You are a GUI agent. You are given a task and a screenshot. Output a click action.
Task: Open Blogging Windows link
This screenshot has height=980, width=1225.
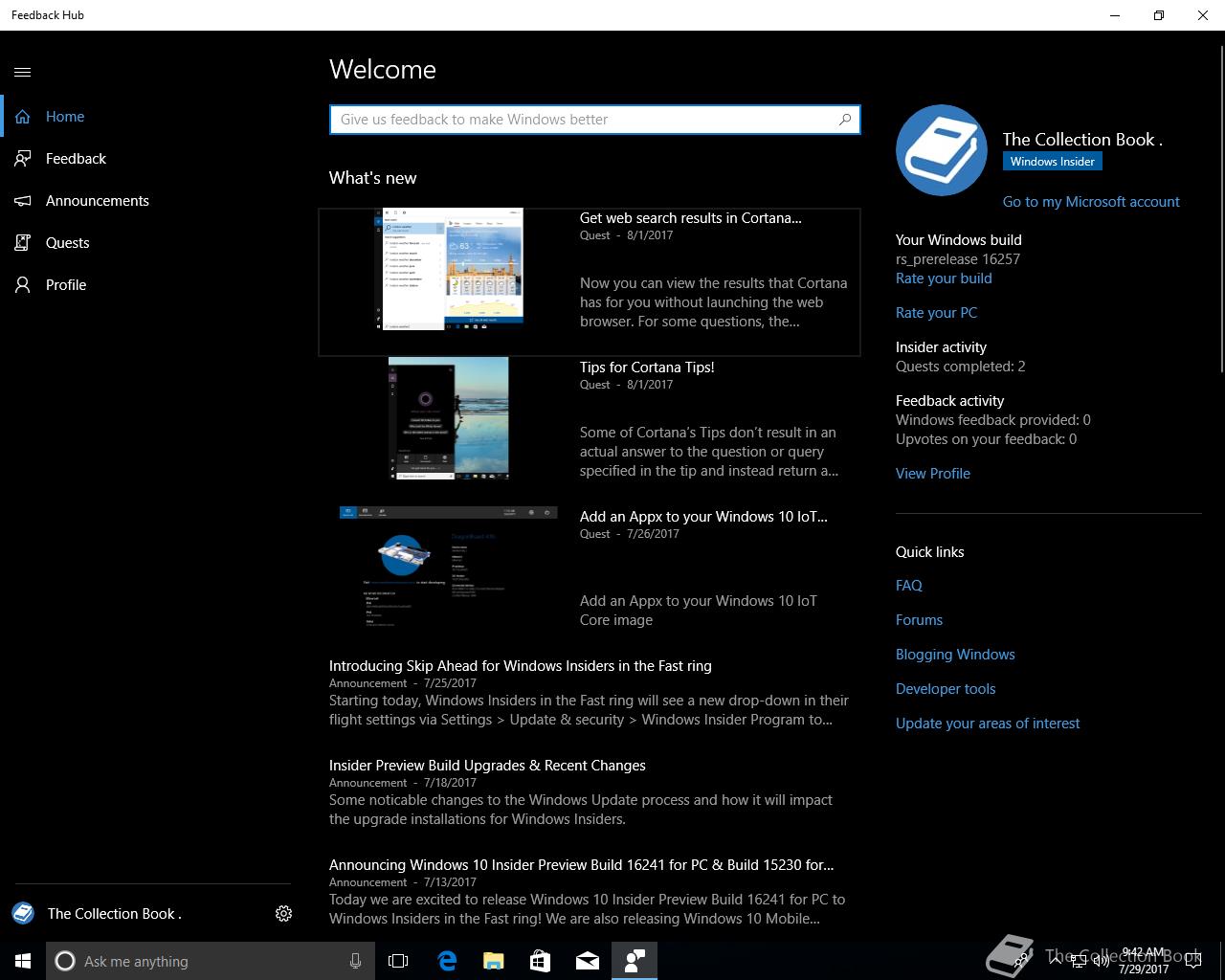point(955,655)
